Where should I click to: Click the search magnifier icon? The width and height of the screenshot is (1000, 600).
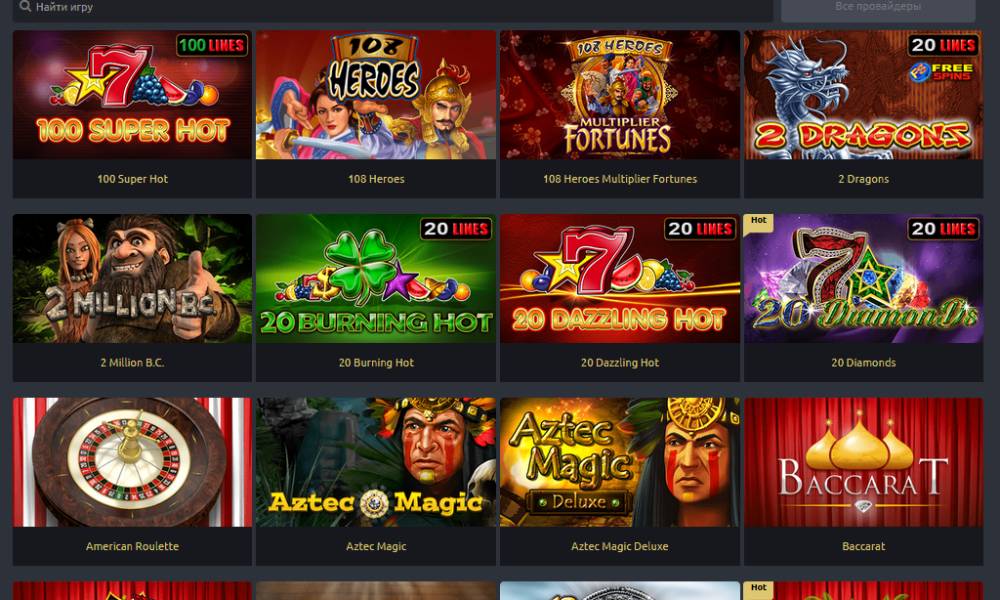[25, 6]
